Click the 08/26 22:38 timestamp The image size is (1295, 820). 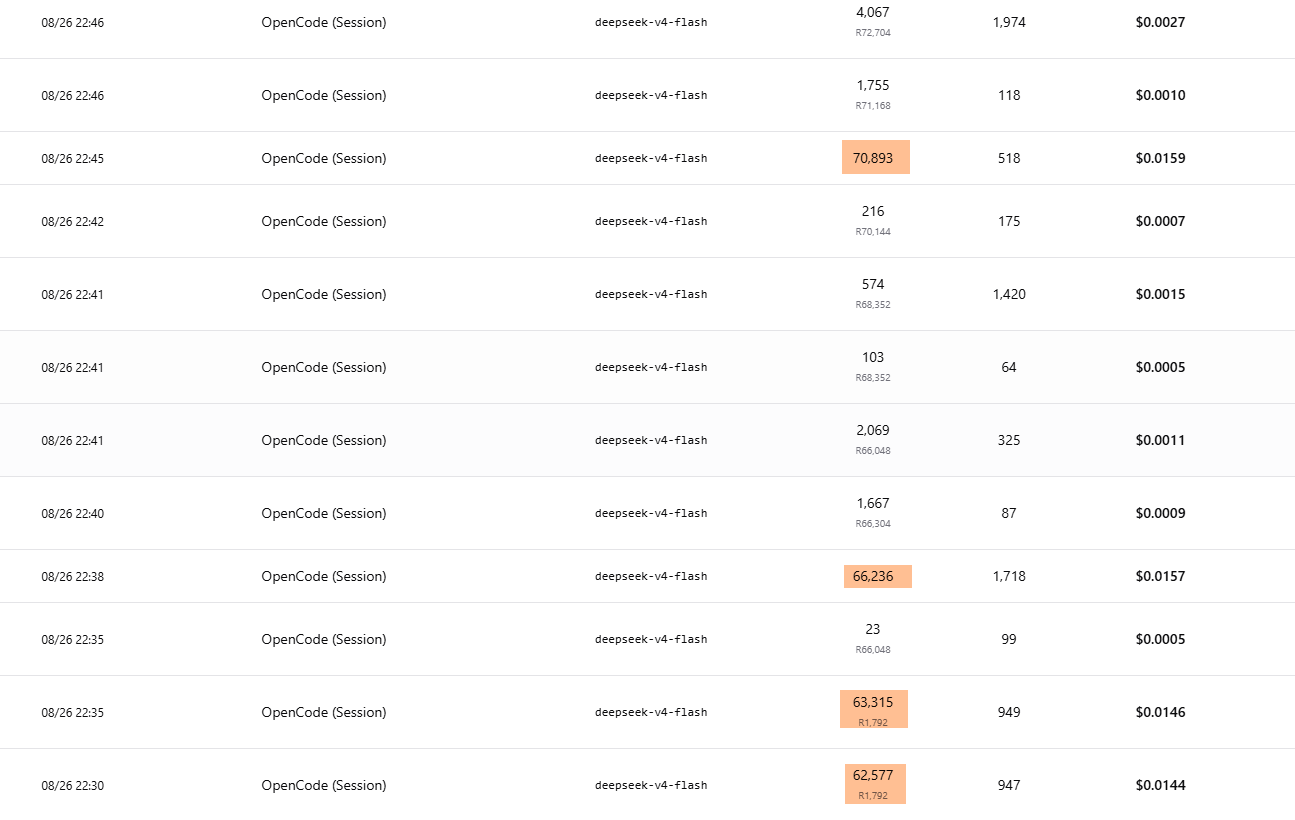72,577
